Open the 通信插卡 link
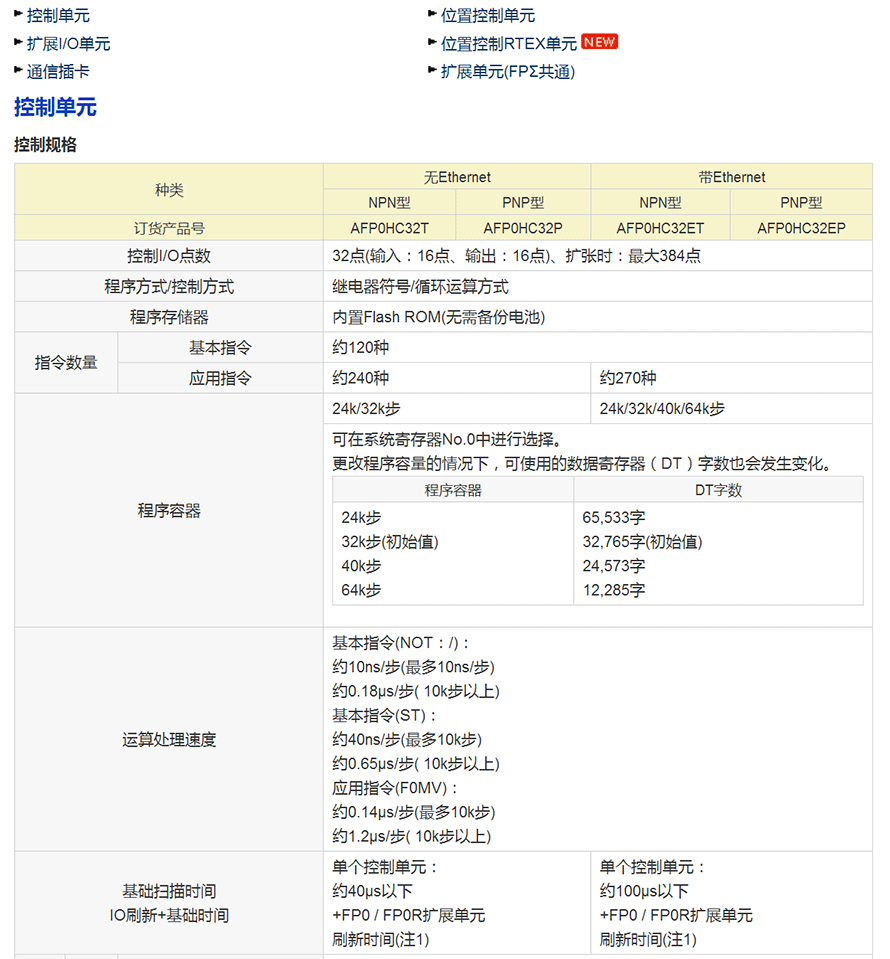890x959 pixels. point(58,72)
